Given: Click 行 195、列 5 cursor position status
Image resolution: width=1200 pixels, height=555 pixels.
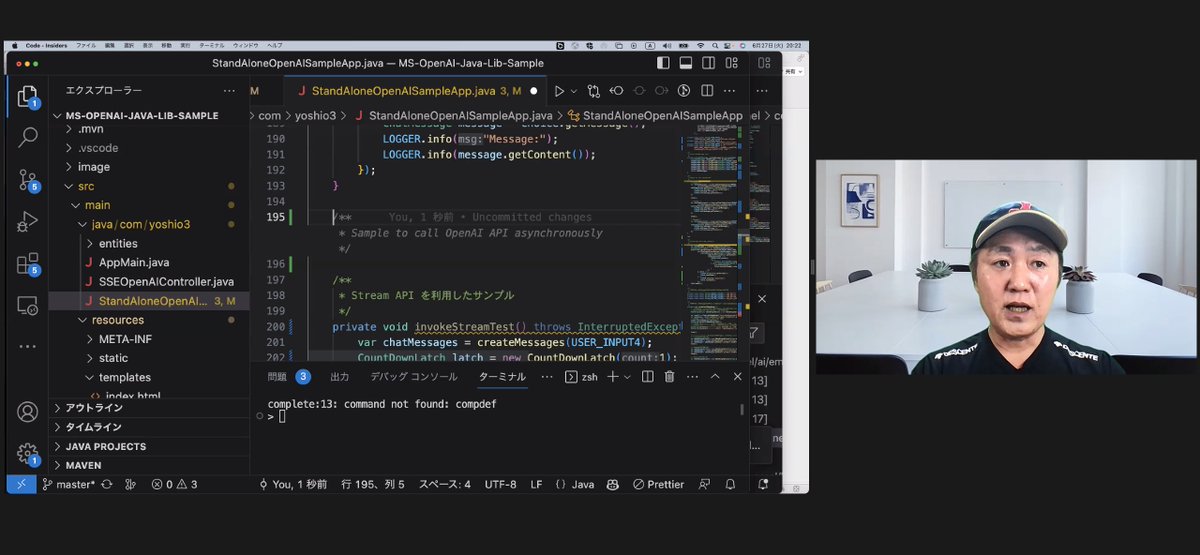Looking at the screenshot, I should pyautogui.click(x=373, y=484).
